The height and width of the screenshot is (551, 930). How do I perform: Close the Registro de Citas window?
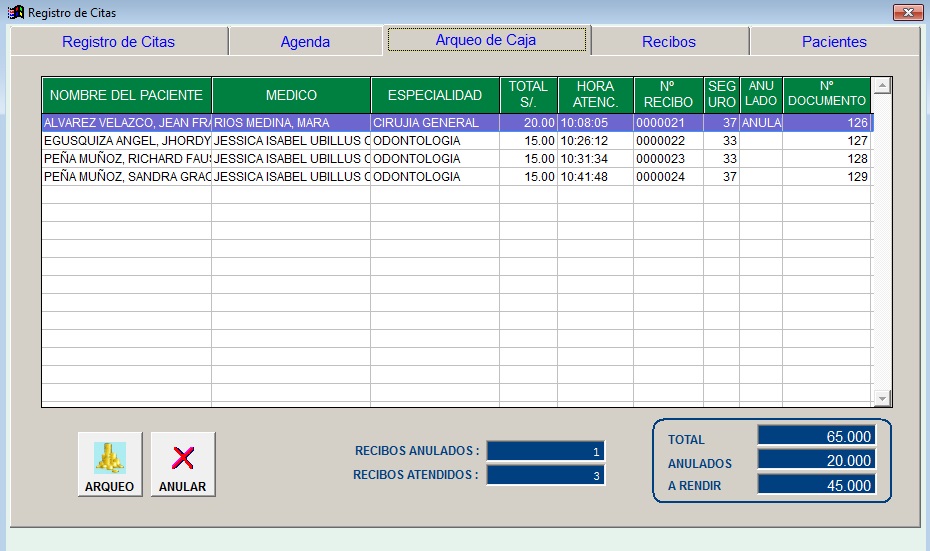click(x=907, y=12)
